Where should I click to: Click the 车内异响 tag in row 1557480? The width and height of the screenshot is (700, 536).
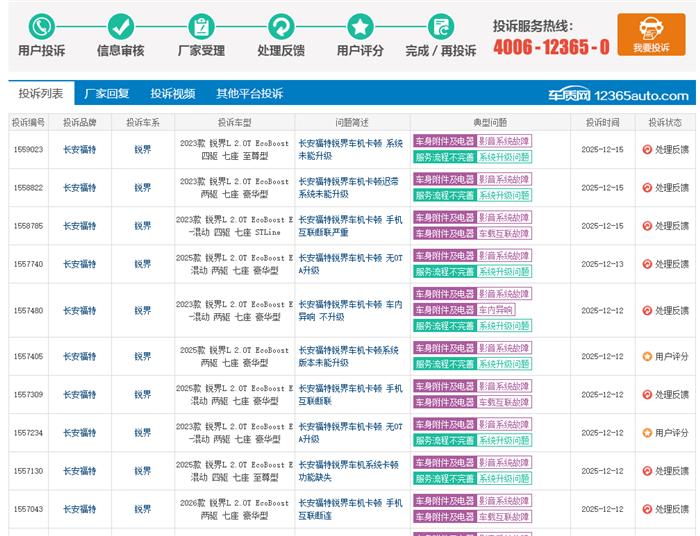tap(497, 311)
